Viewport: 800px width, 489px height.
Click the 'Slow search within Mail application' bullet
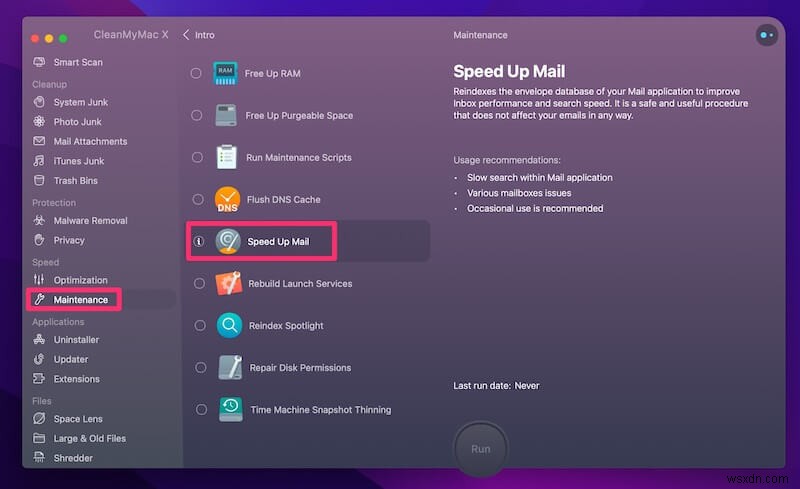click(x=540, y=178)
